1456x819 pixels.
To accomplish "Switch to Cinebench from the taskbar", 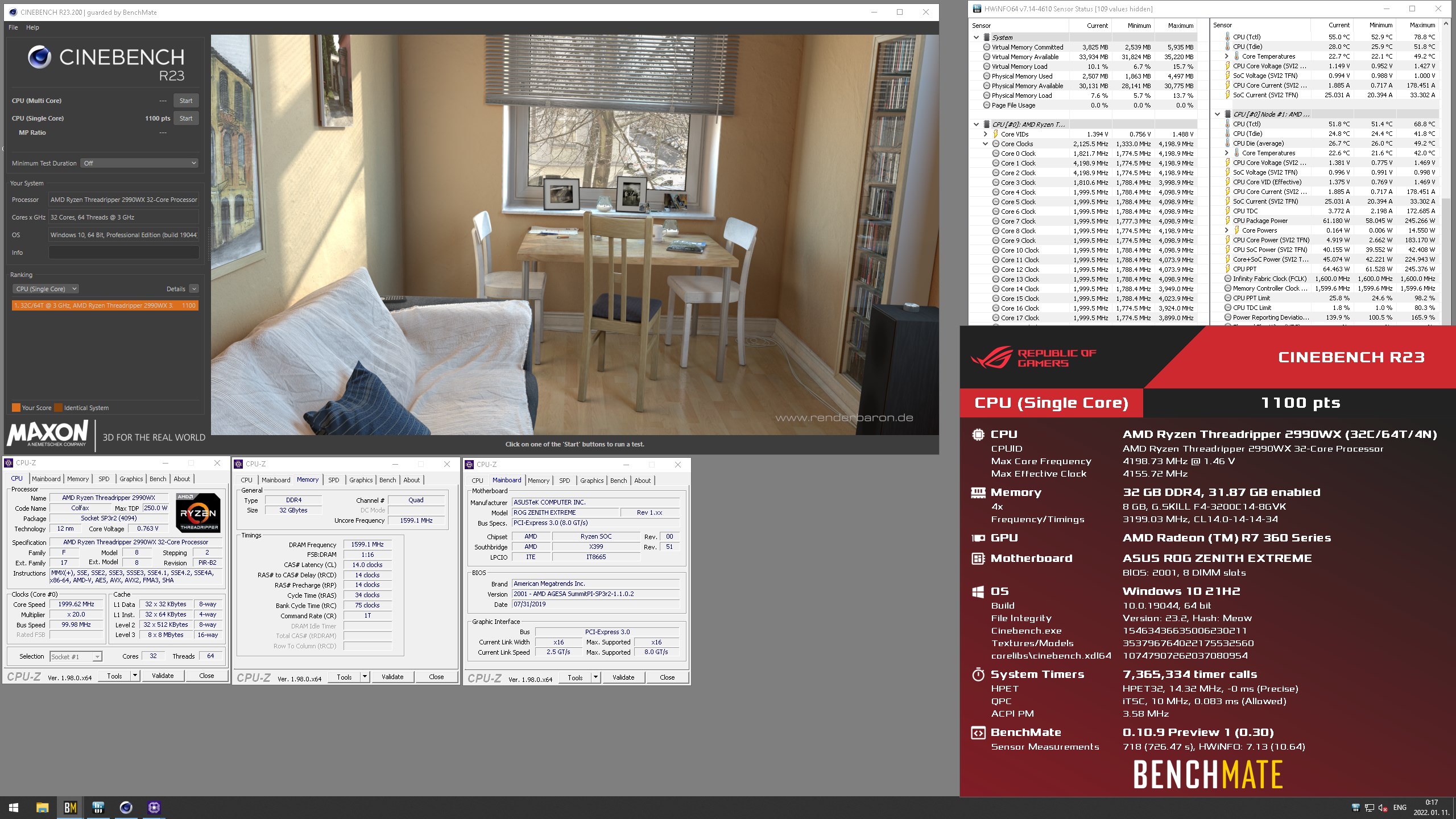I will (x=126, y=808).
